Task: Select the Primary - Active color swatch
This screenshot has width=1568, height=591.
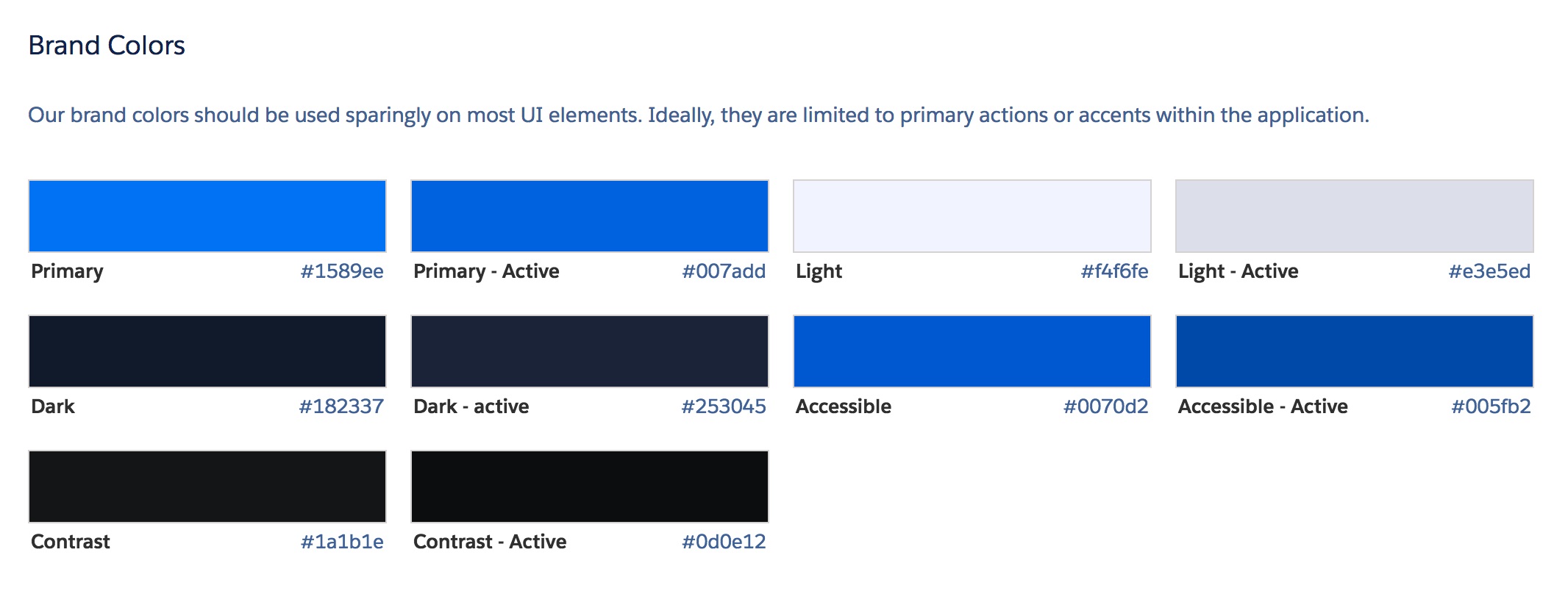Action: (x=590, y=216)
